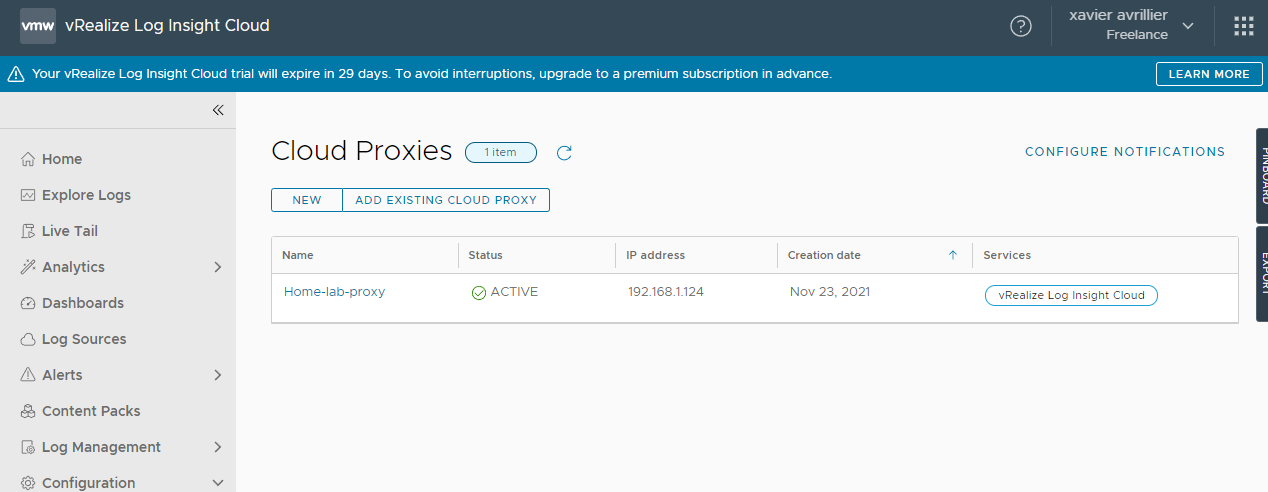Viewport: 1268px width, 492px height.
Task: Click the Configuration gear icon
Action: click(28, 483)
